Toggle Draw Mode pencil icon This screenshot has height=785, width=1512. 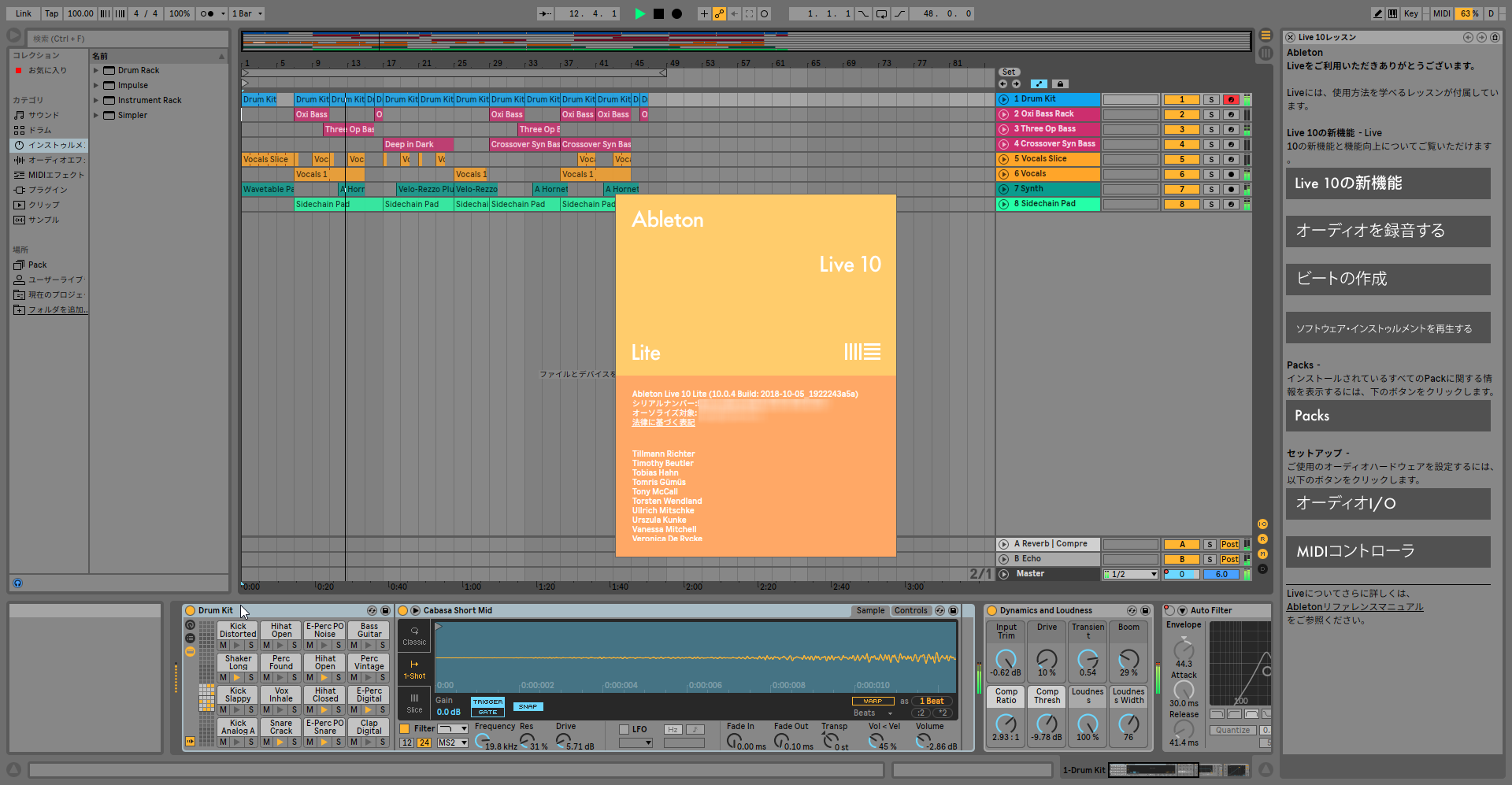click(x=1377, y=13)
